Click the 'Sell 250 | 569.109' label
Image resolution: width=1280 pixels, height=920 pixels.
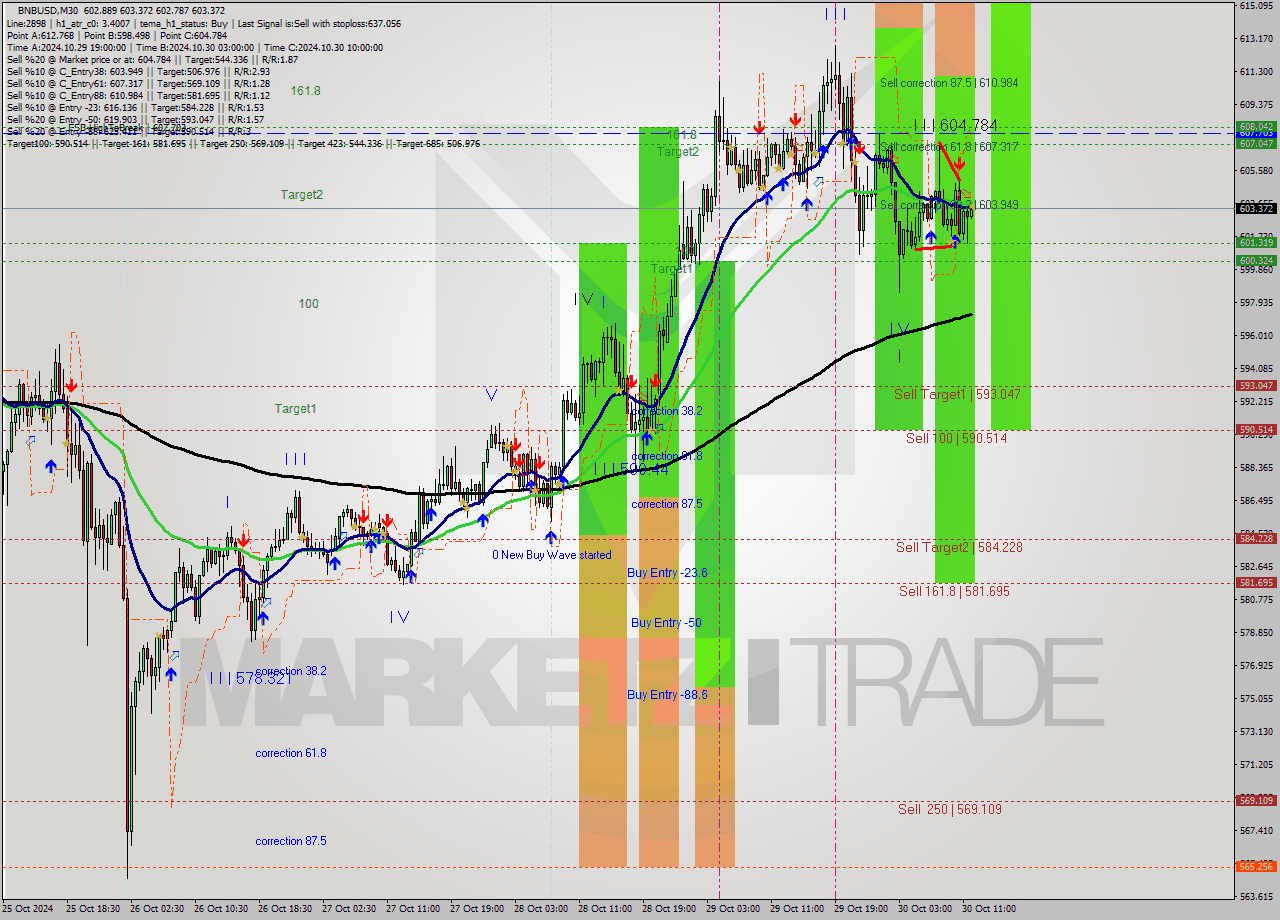(949, 809)
